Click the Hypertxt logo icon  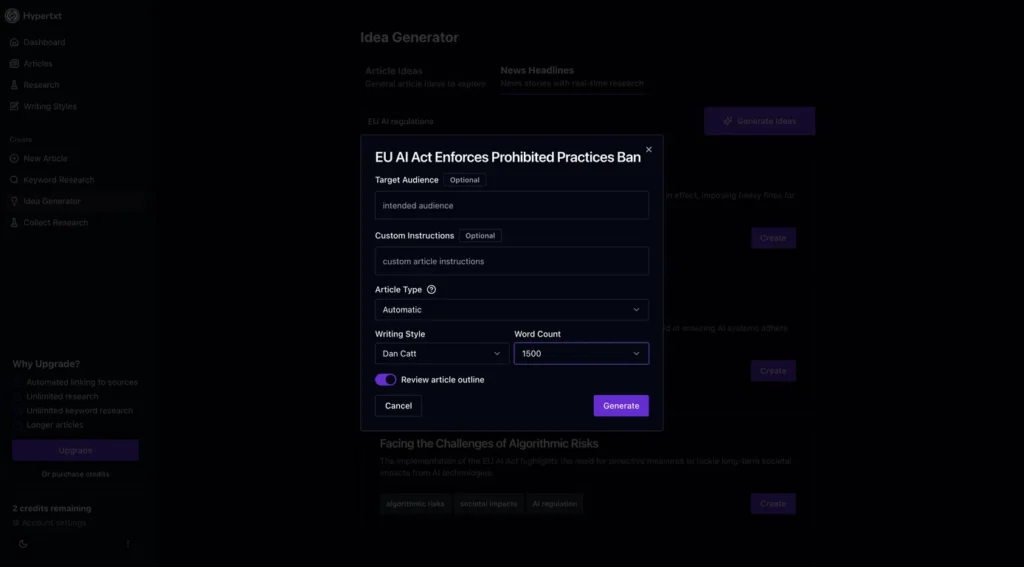[12, 16]
